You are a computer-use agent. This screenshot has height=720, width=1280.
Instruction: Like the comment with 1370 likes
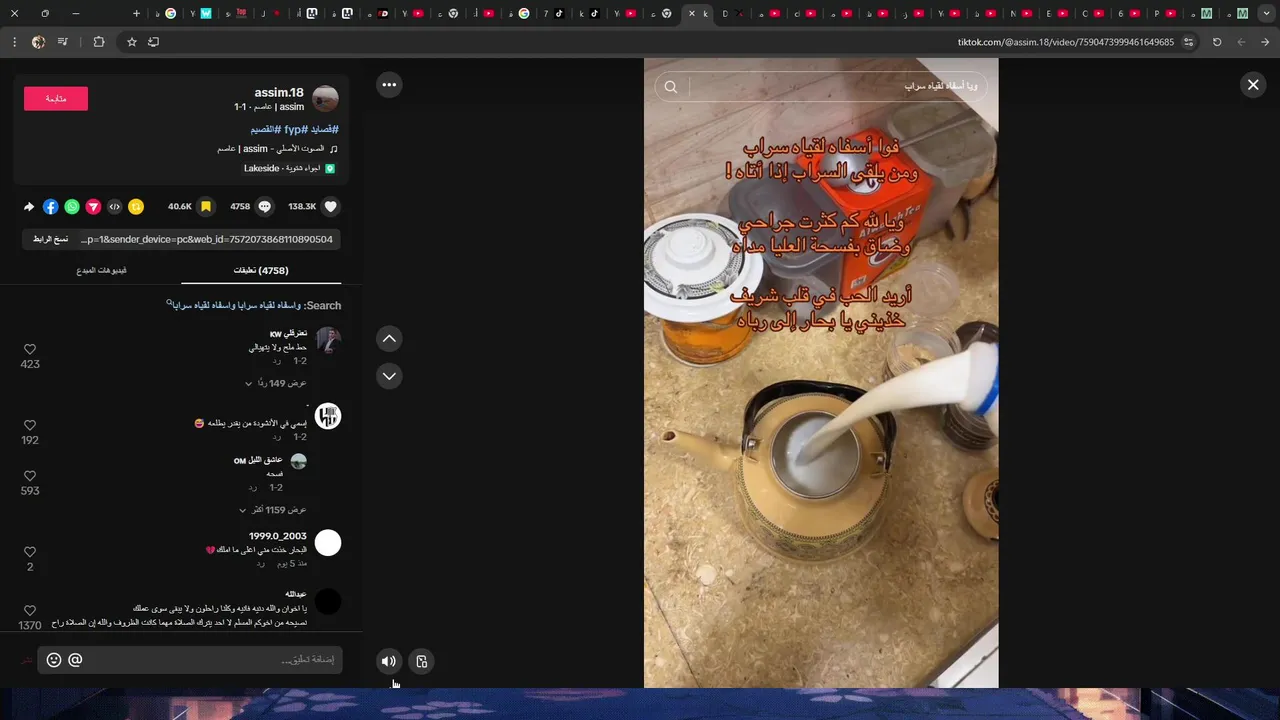pyautogui.click(x=30, y=611)
